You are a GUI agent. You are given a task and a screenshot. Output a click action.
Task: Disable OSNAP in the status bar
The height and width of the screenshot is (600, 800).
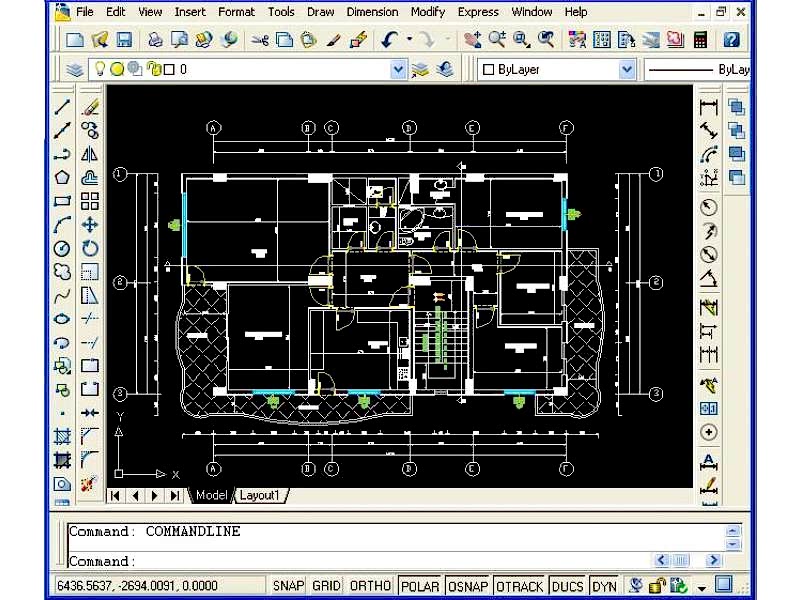467,586
